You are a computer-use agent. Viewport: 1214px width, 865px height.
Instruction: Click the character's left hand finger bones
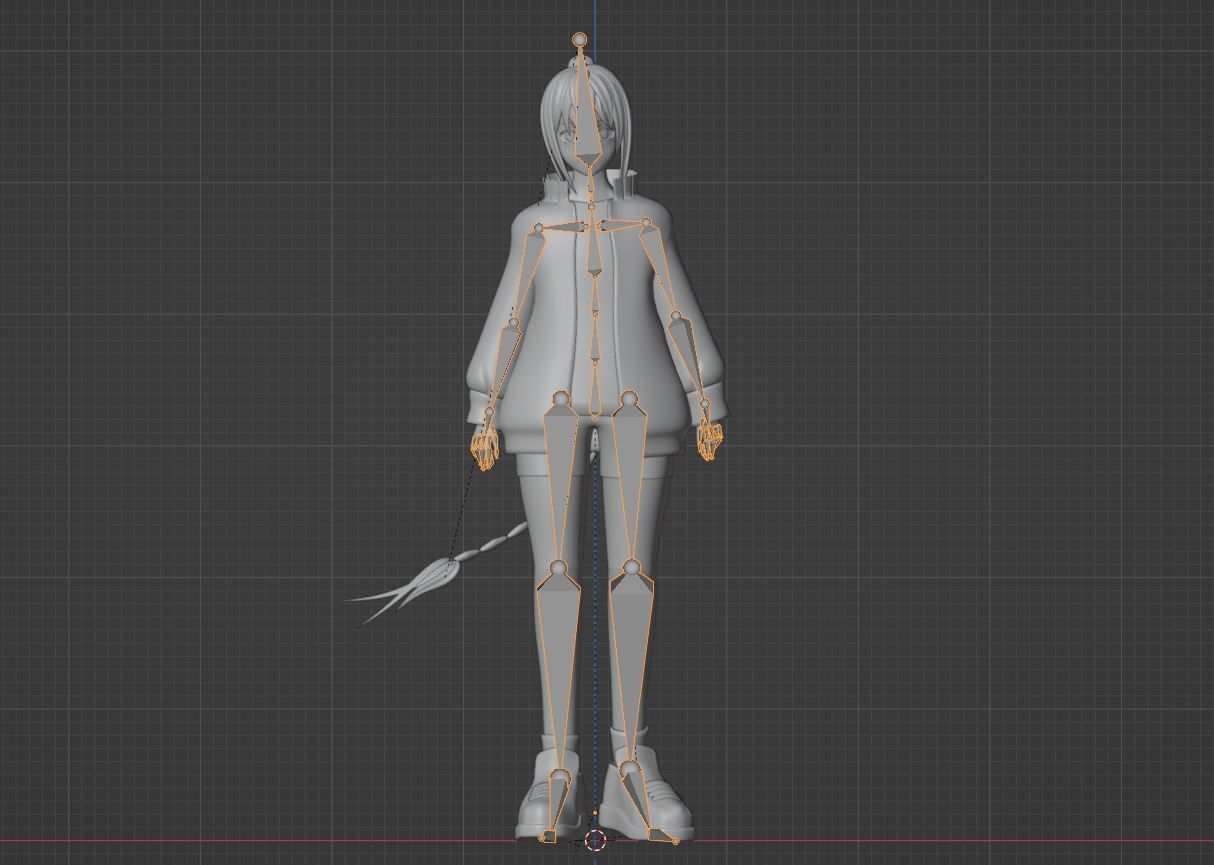(x=709, y=438)
